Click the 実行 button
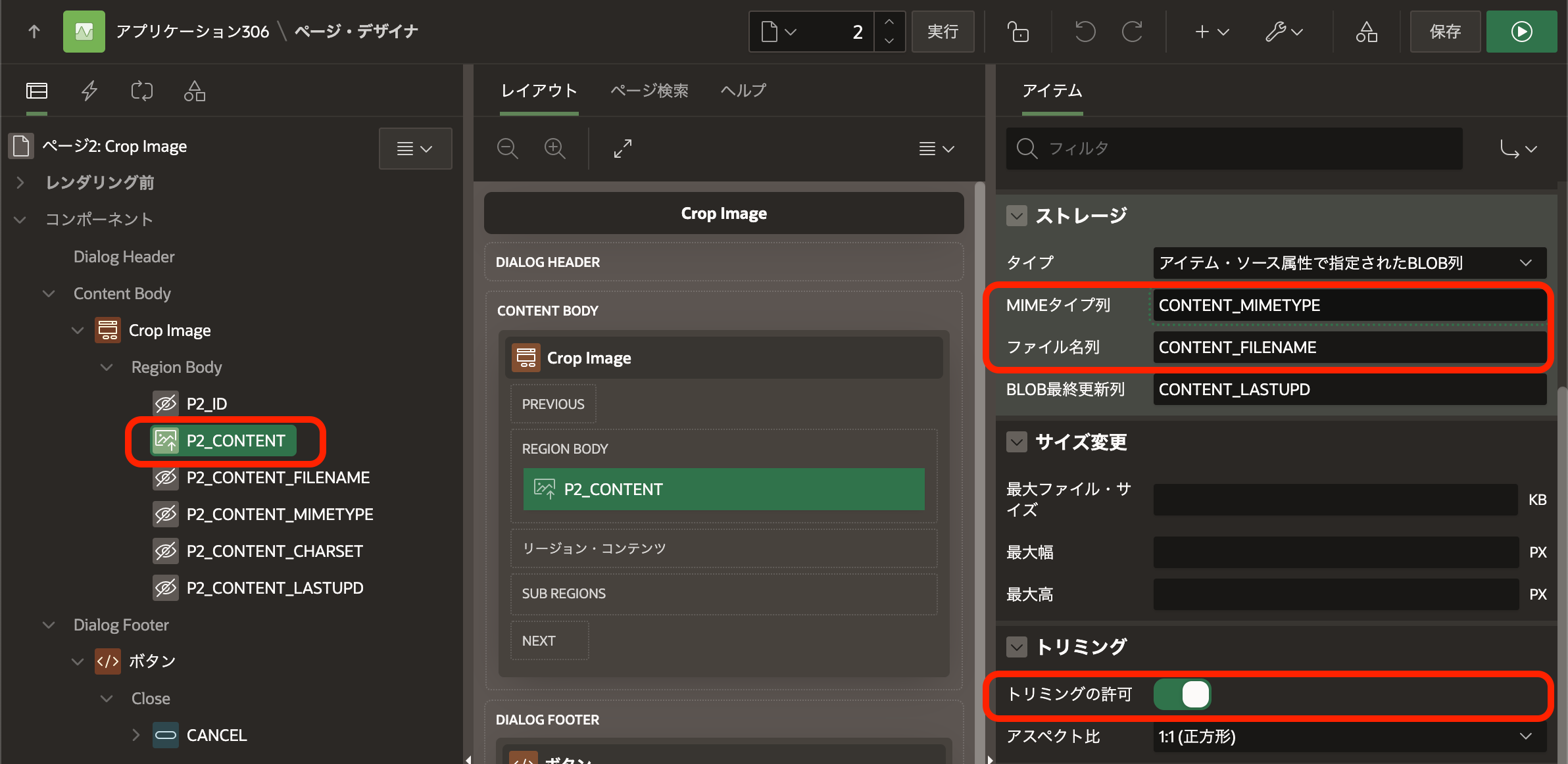Screen dimensions: 1568x764 click(x=943, y=32)
